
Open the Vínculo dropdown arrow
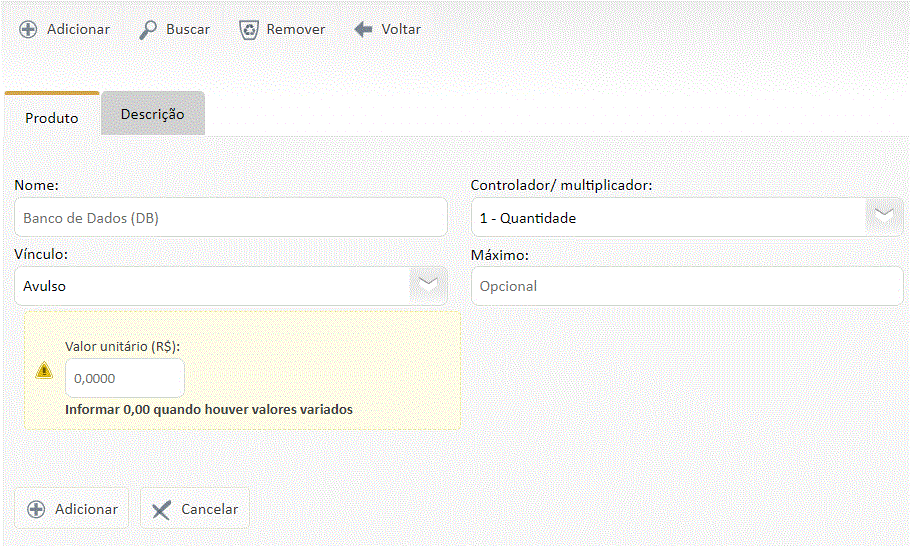427,286
